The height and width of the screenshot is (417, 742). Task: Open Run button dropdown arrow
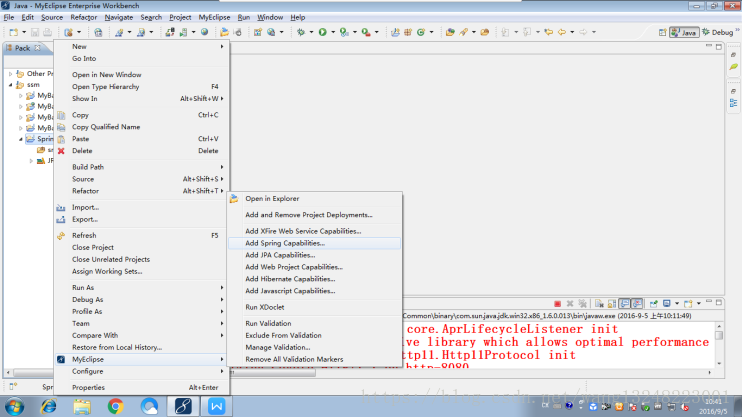[333, 32]
